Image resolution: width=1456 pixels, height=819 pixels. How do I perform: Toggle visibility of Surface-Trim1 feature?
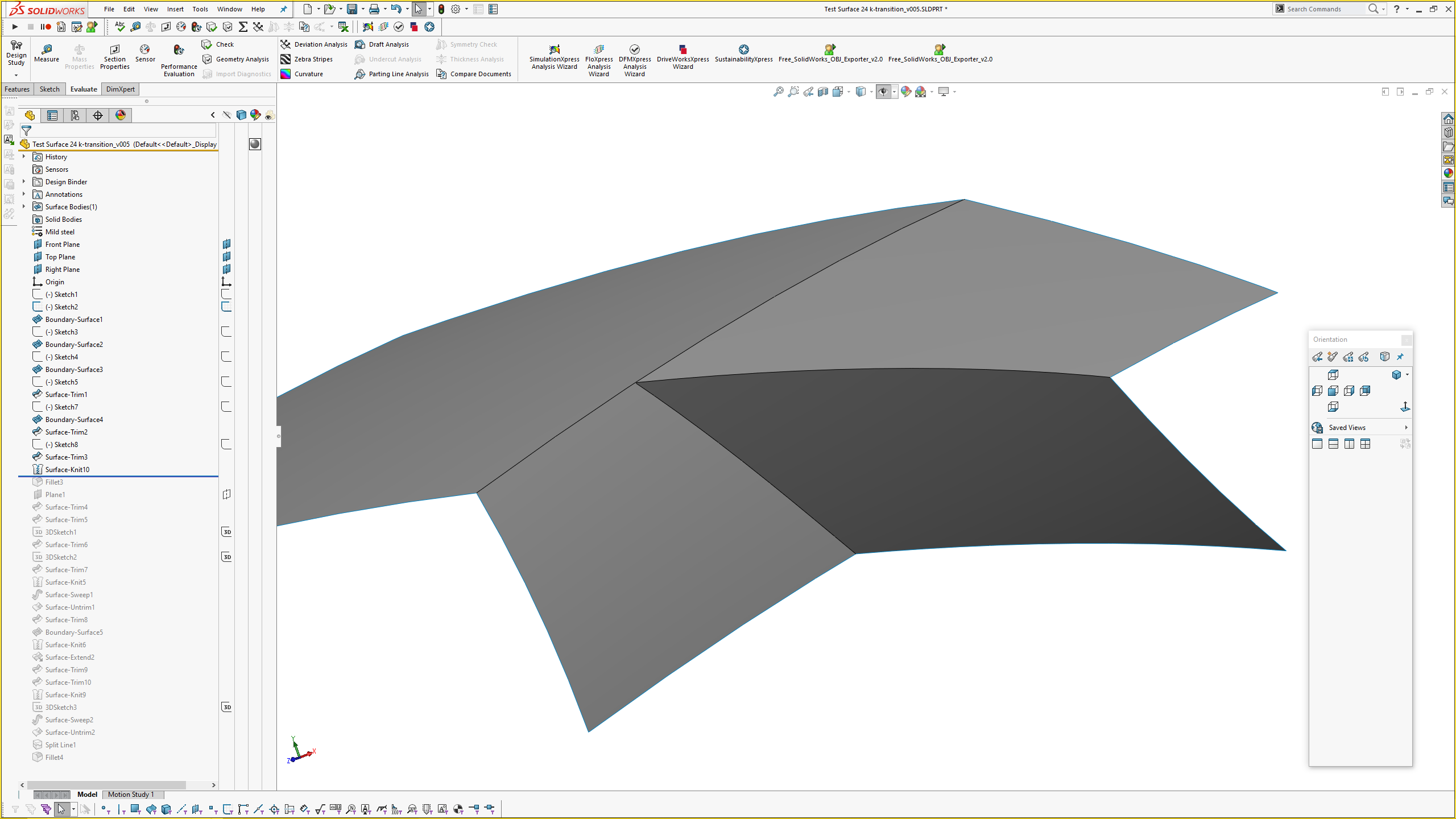point(225,394)
